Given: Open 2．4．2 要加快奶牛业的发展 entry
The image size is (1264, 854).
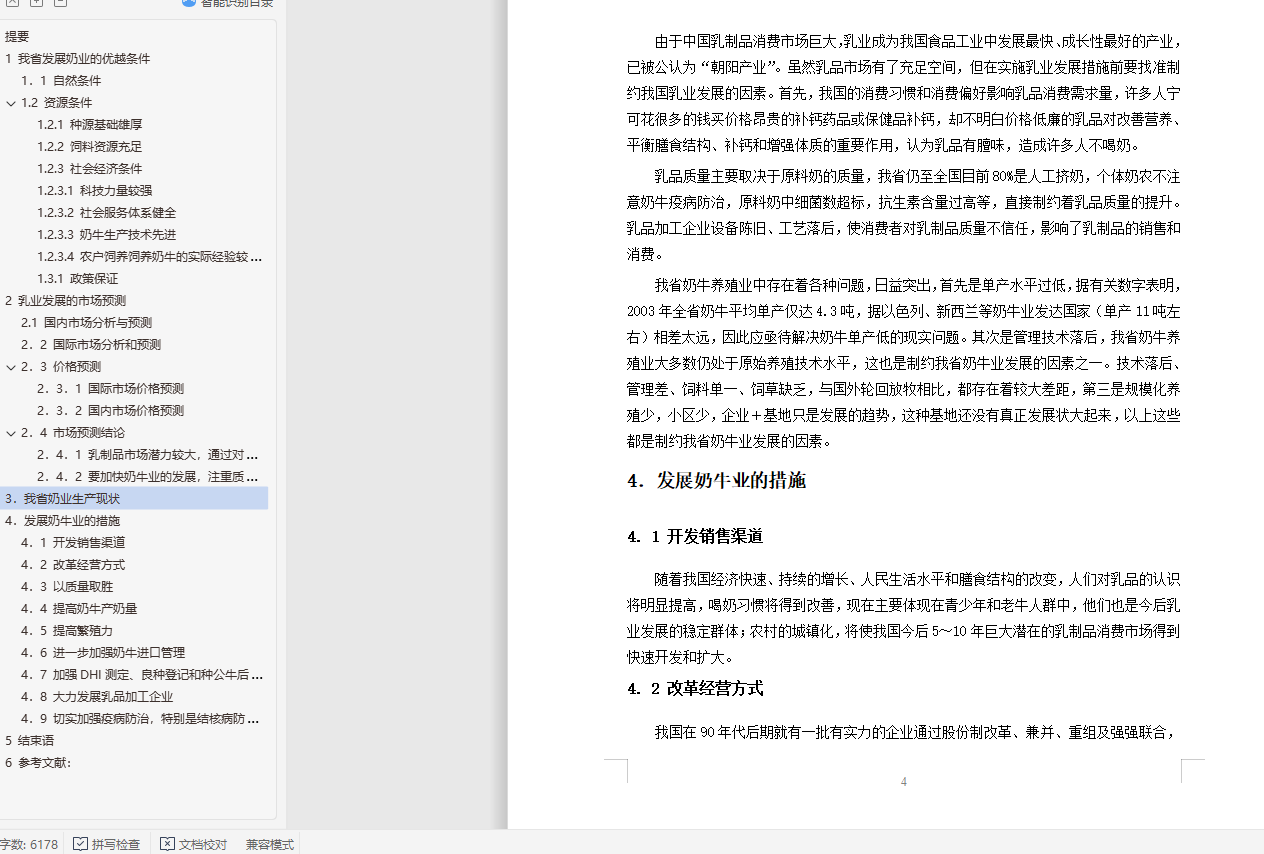Looking at the screenshot, I should pos(148,477).
